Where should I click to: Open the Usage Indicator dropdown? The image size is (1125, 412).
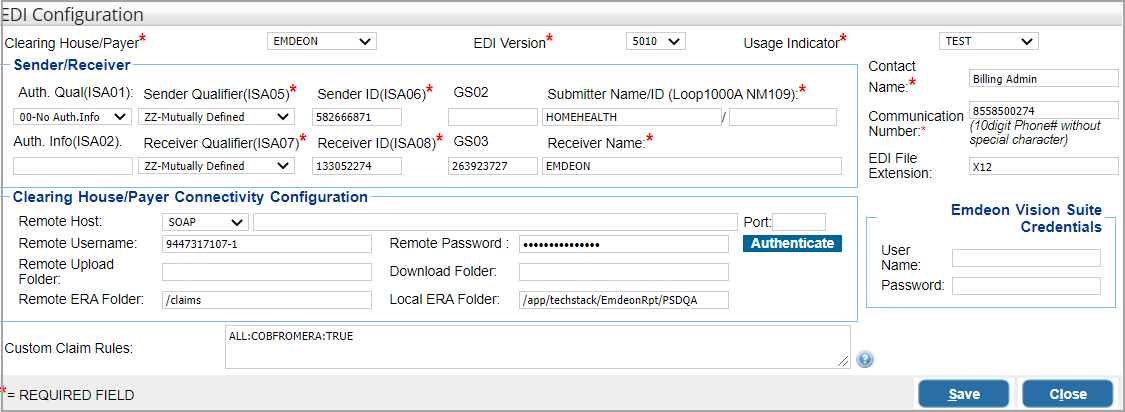[x=988, y=41]
